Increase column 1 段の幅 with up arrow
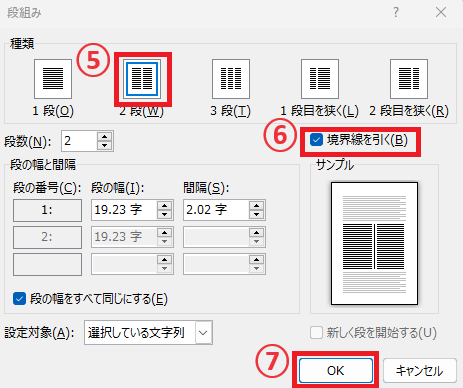 click(x=165, y=205)
